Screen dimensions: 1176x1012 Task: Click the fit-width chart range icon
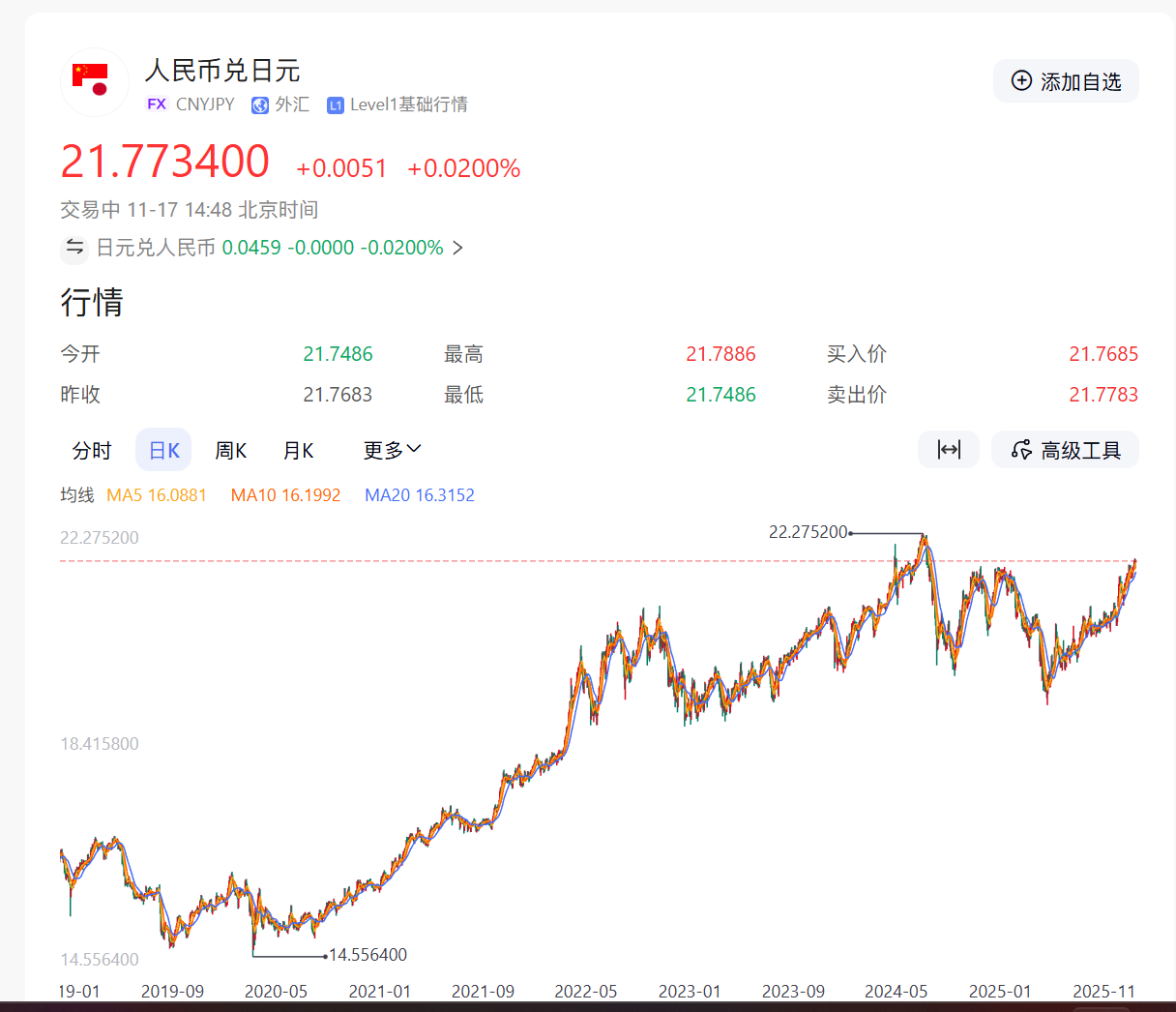point(948,450)
